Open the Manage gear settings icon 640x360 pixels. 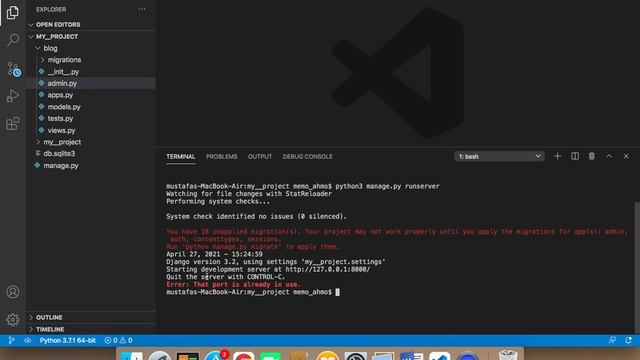click(x=13, y=319)
